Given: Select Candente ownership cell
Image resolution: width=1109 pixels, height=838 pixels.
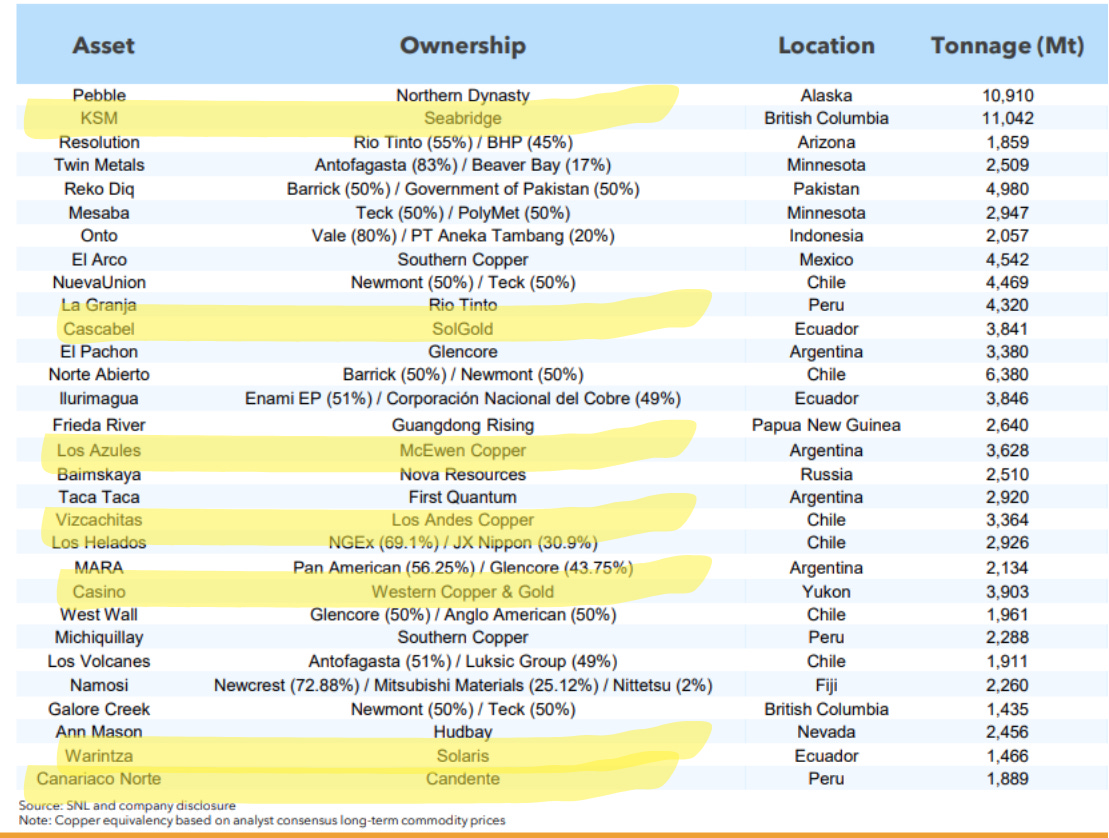Looking at the screenshot, I should tap(463, 779).
